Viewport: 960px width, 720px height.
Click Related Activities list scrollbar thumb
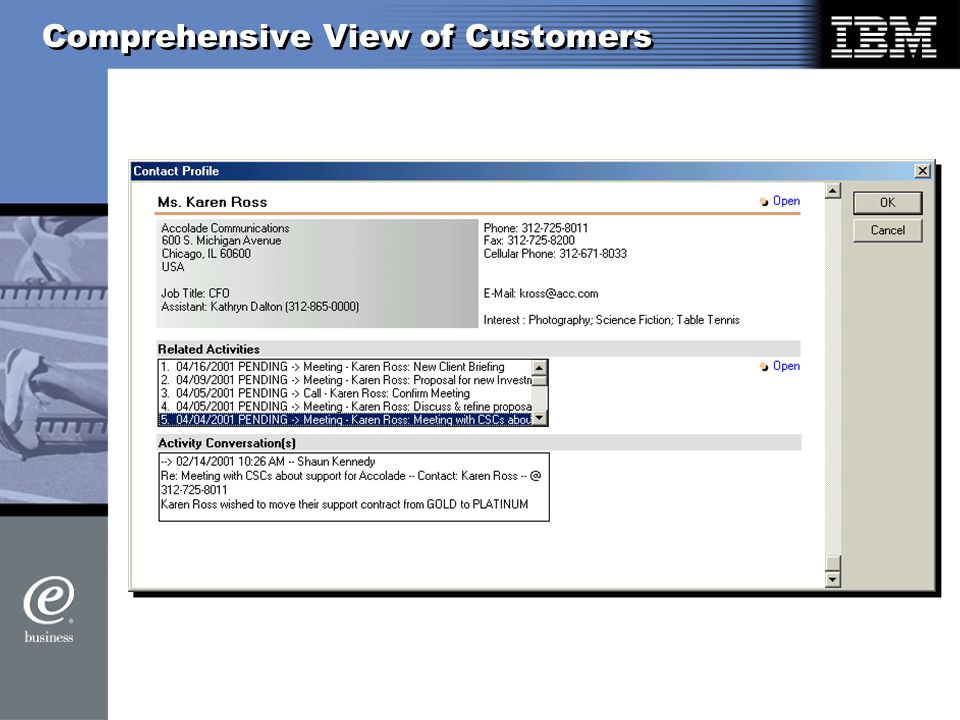[539, 381]
